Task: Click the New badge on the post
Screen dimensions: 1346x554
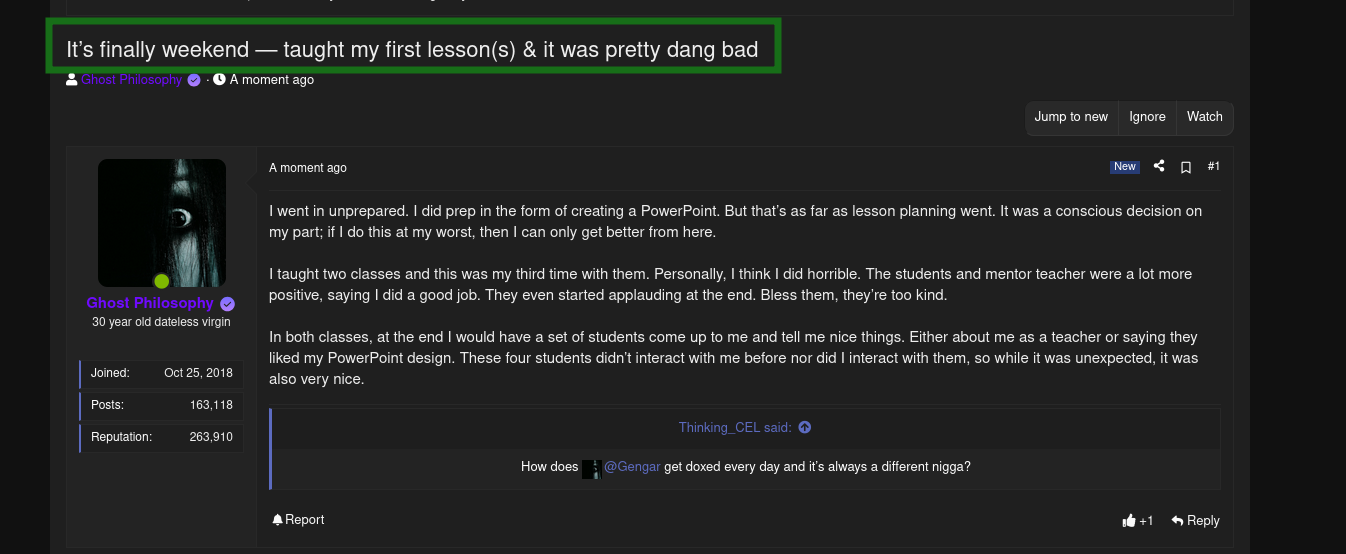Action: tap(1125, 167)
